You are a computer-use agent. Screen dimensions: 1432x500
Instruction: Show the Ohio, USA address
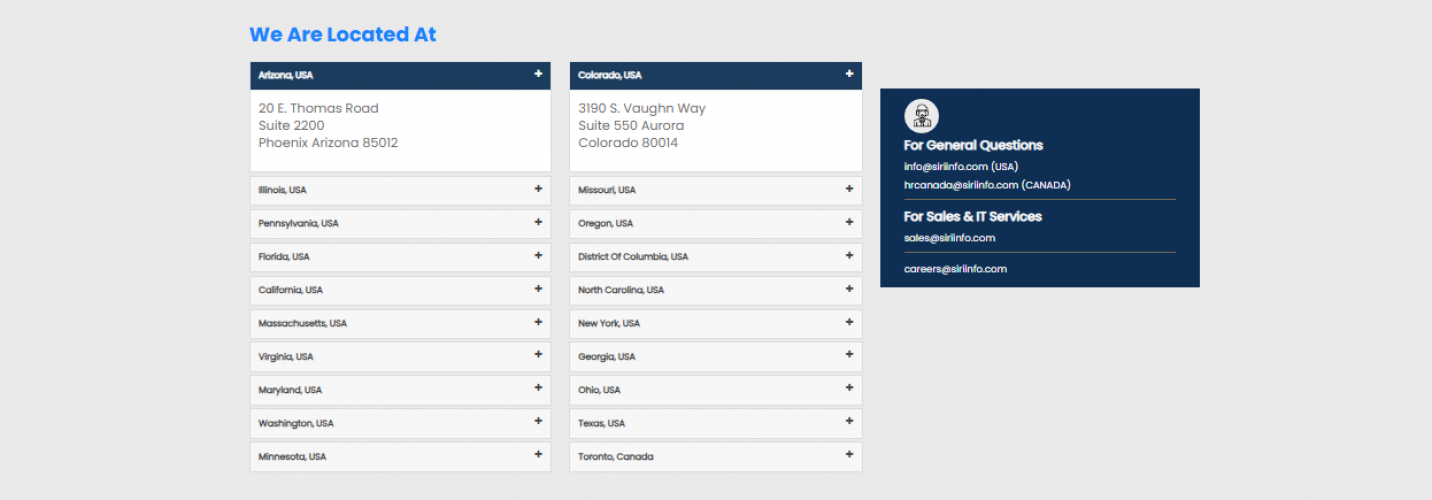715,390
